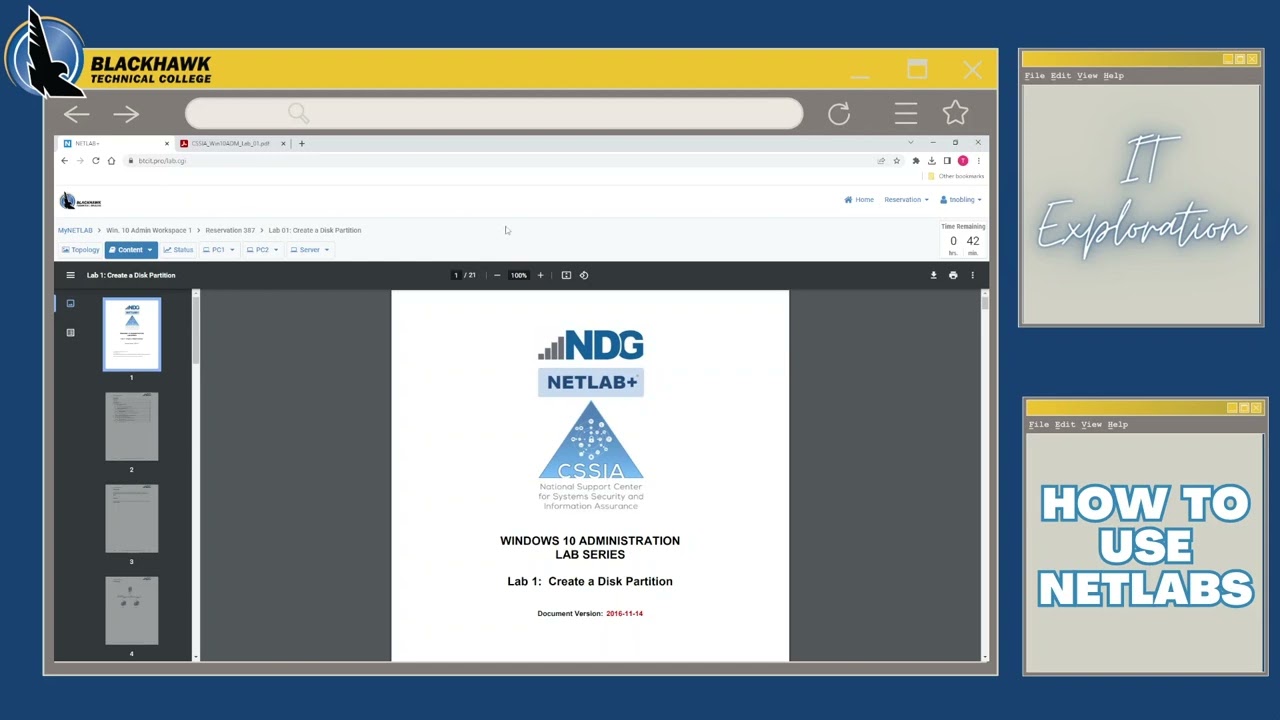1280x720 pixels.
Task: Open the PC2 dropdown
Action: 263,250
